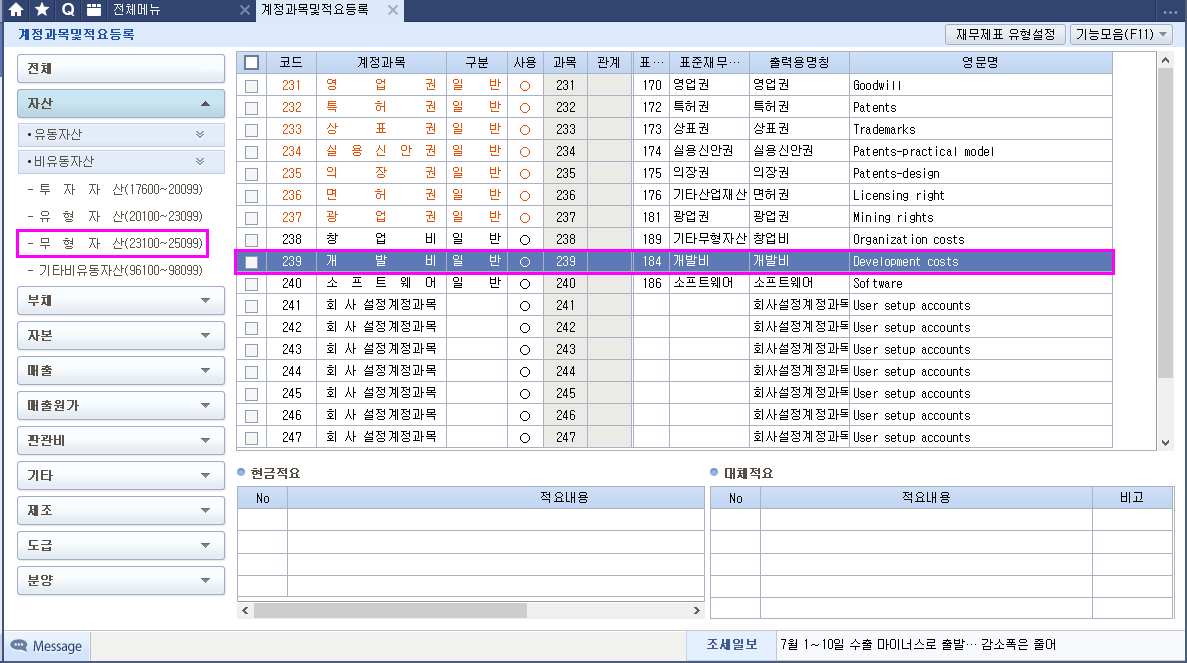Open the search magnifier icon
Viewport: 1187px width, 663px height.
pos(68,10)
